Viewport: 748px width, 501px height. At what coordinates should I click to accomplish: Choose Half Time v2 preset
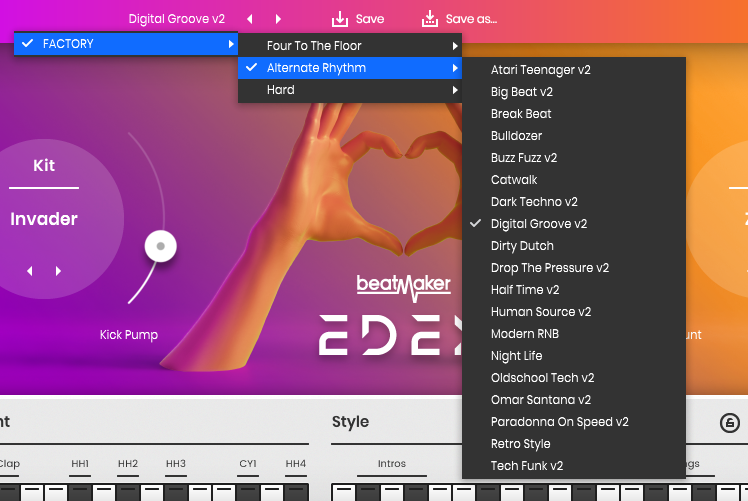pyautogui.click(x=574, y=290)
